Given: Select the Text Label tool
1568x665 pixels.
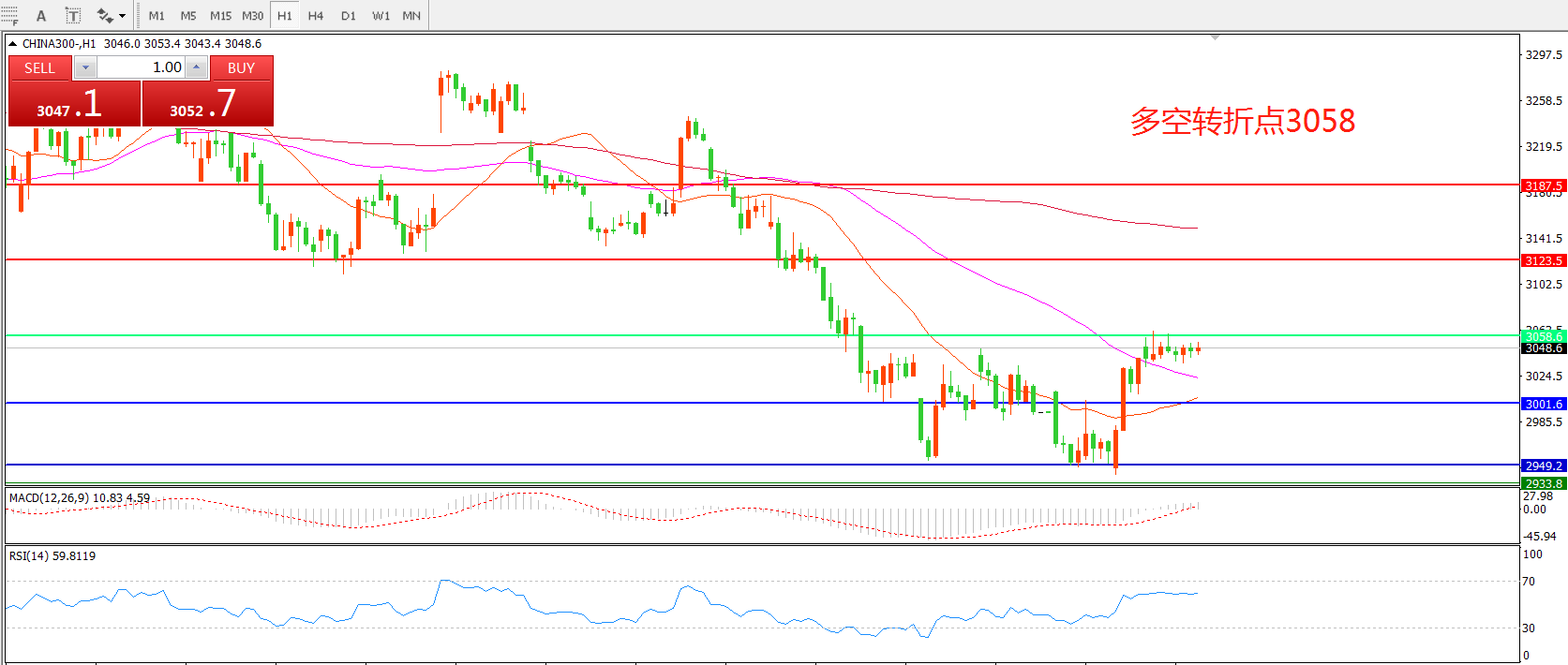Looking at the screenshot, I should tap(73, 15).
